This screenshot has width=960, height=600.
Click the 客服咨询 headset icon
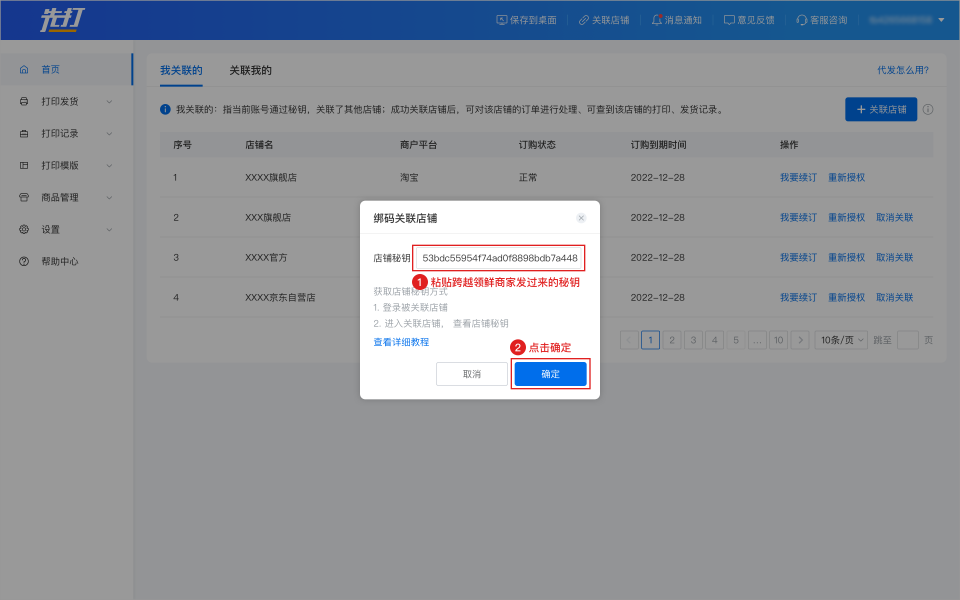point(801,20)
